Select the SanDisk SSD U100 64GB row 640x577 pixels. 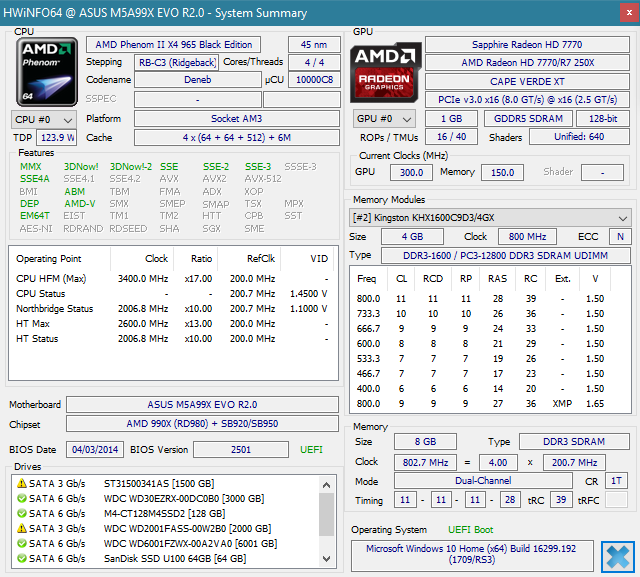(165, 558)
